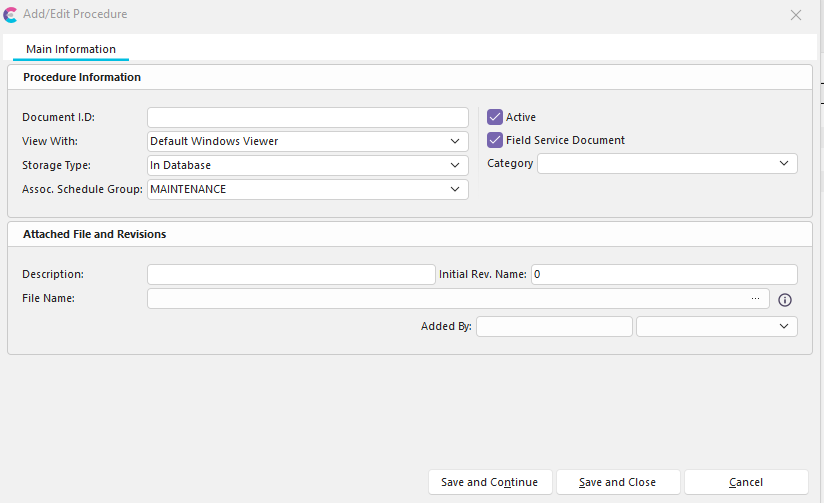Click the Added By text field
The width and height of the screenshot is (824, 503).
[x=554, y=326]
